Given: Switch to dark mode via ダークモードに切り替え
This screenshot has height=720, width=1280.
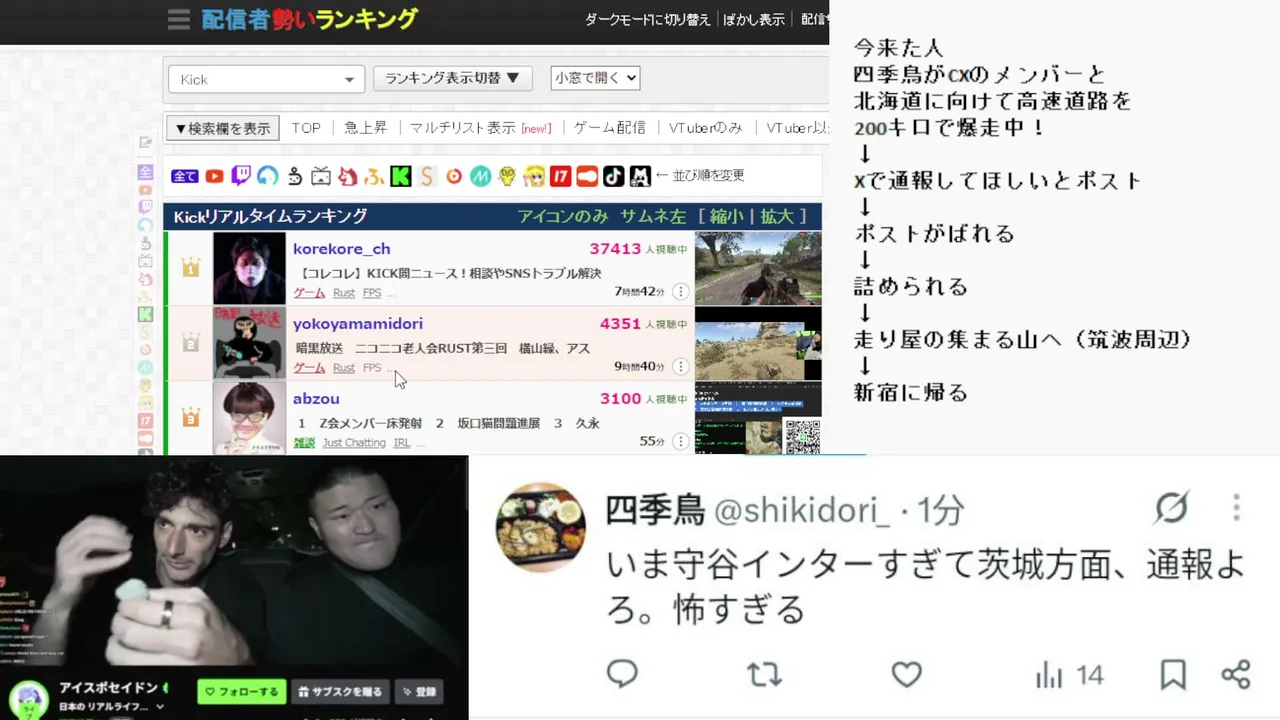Looking at the screenshot, I should click(x=647, y=19).
